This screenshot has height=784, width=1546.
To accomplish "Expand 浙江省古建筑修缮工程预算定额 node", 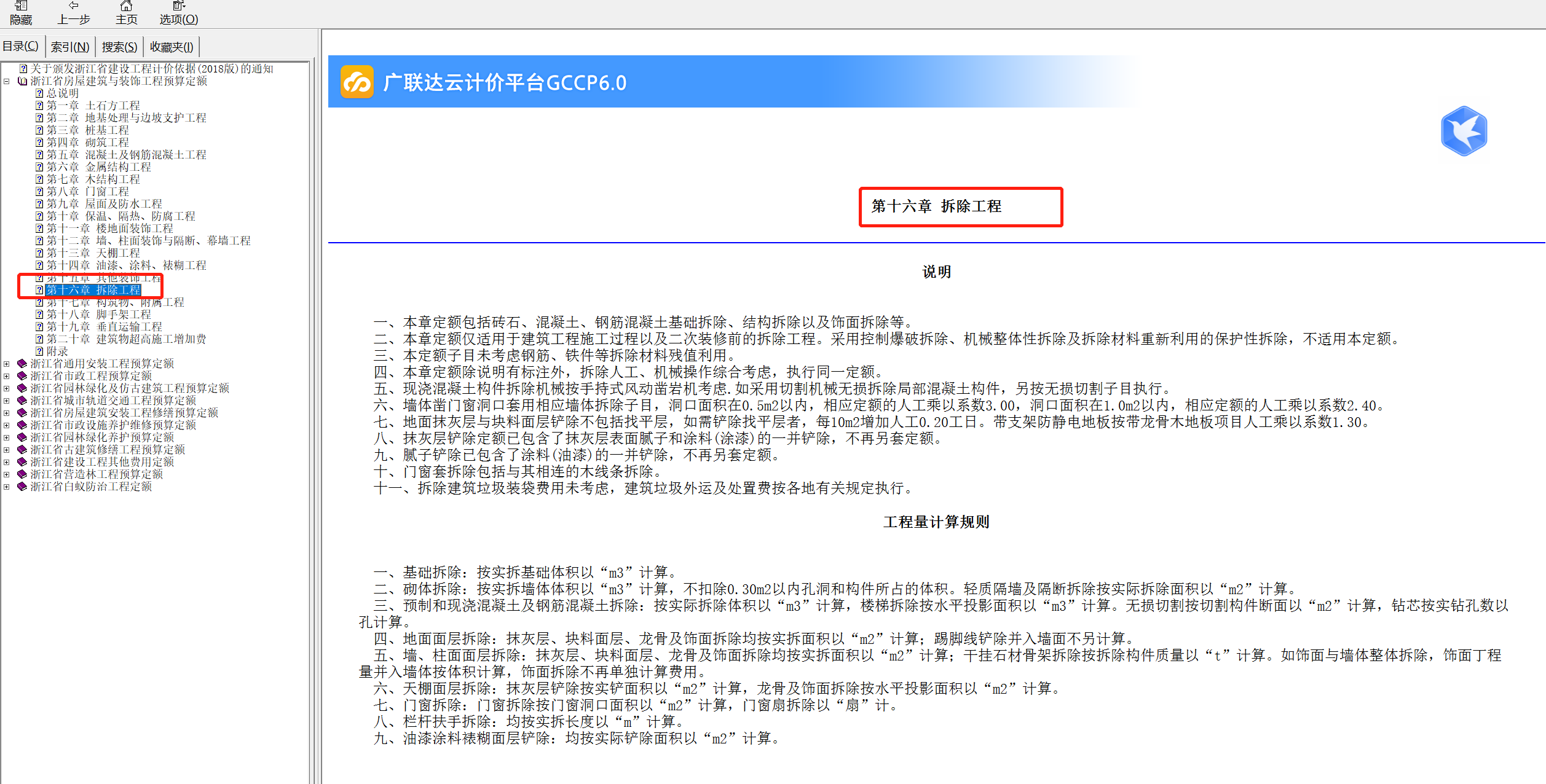I will [6, 450].
